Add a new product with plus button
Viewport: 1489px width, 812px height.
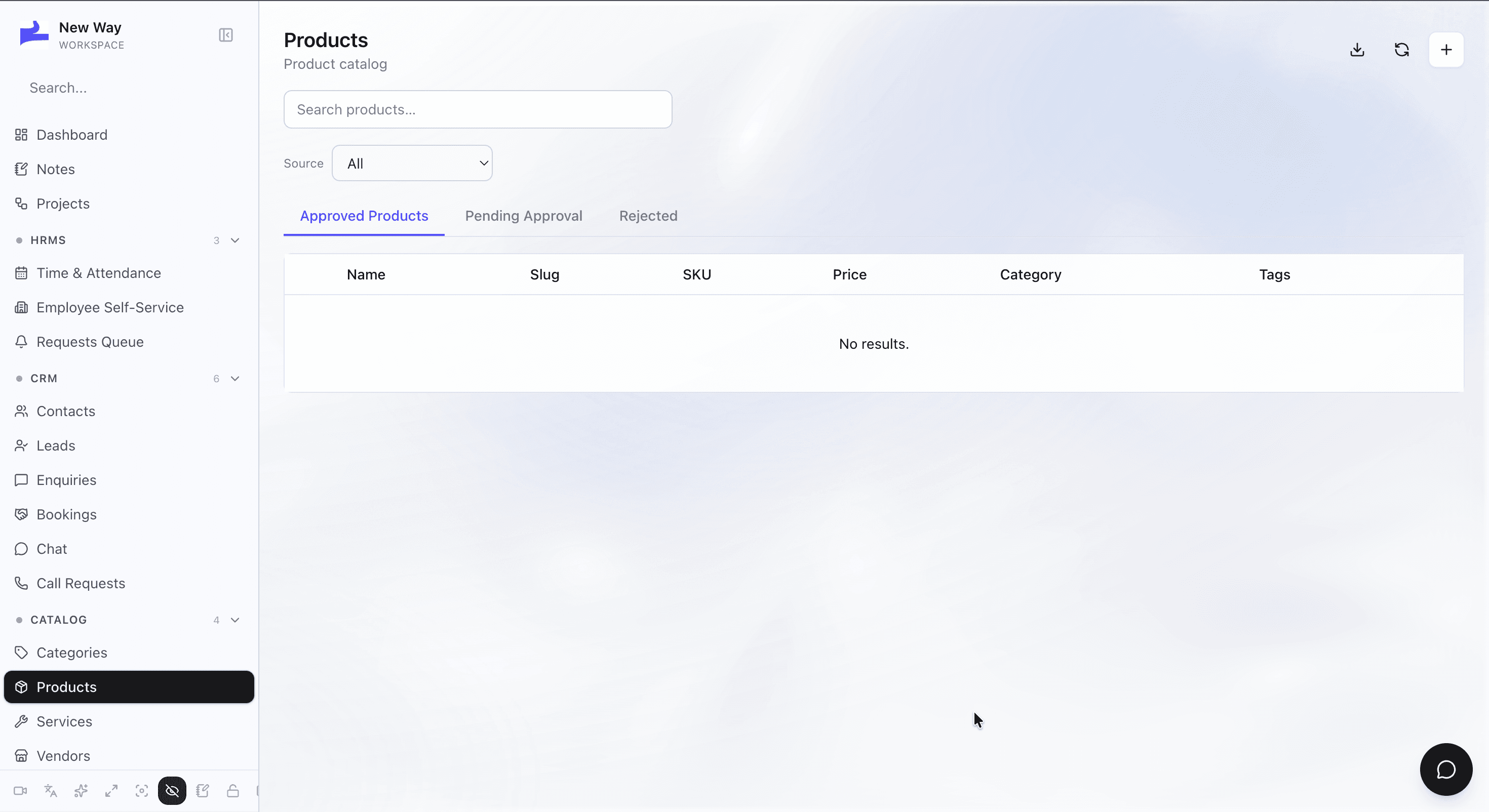click(x=1446, y=50)
